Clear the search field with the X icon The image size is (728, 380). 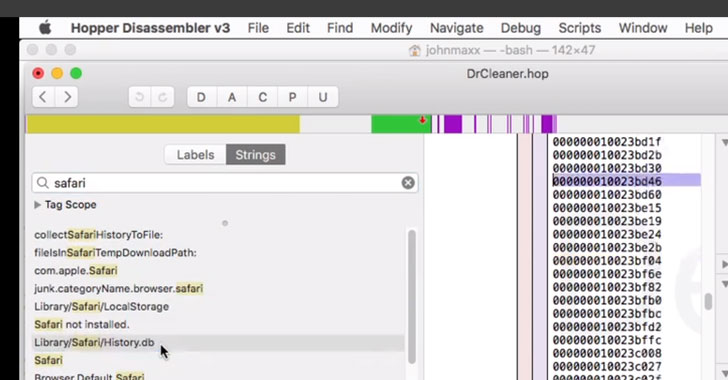[408, 183]
